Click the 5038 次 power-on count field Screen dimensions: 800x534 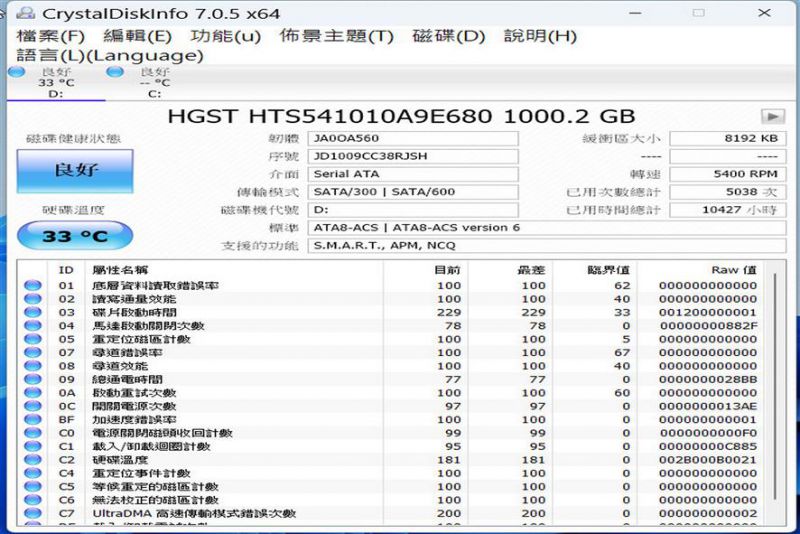[x=728, y=192]
